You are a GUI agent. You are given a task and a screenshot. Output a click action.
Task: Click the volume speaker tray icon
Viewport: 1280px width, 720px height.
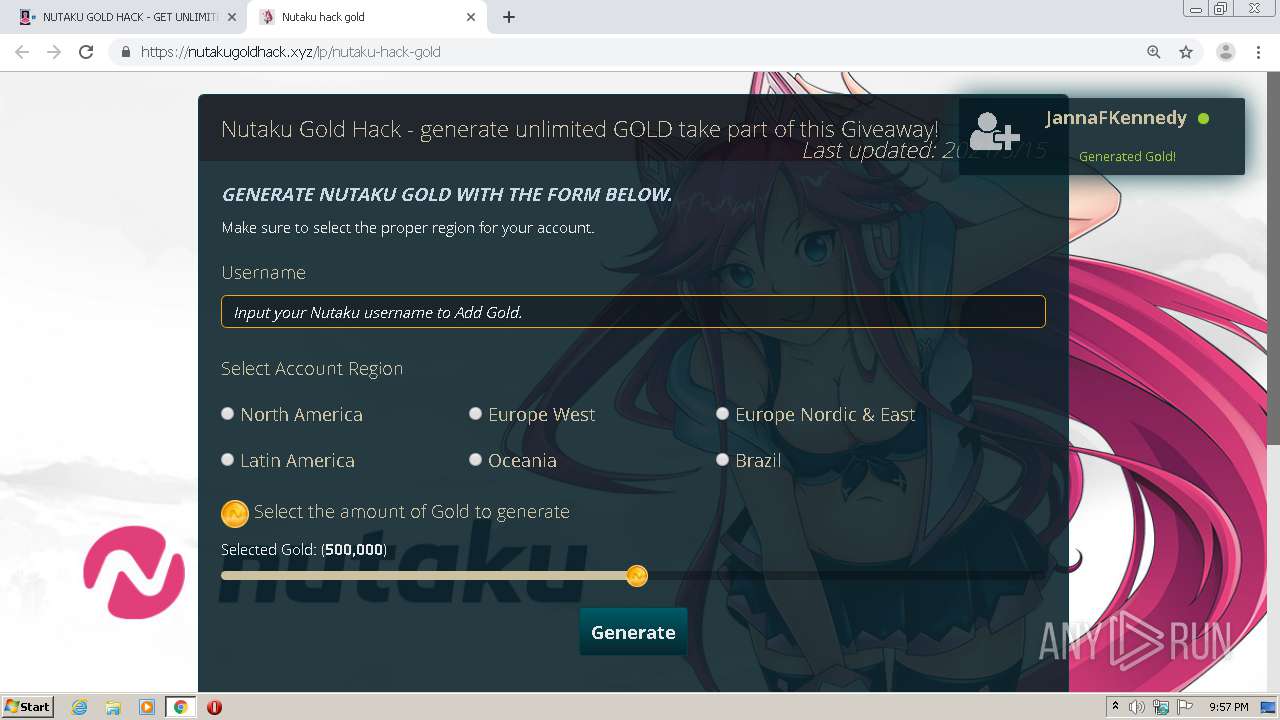[1137, 707]
